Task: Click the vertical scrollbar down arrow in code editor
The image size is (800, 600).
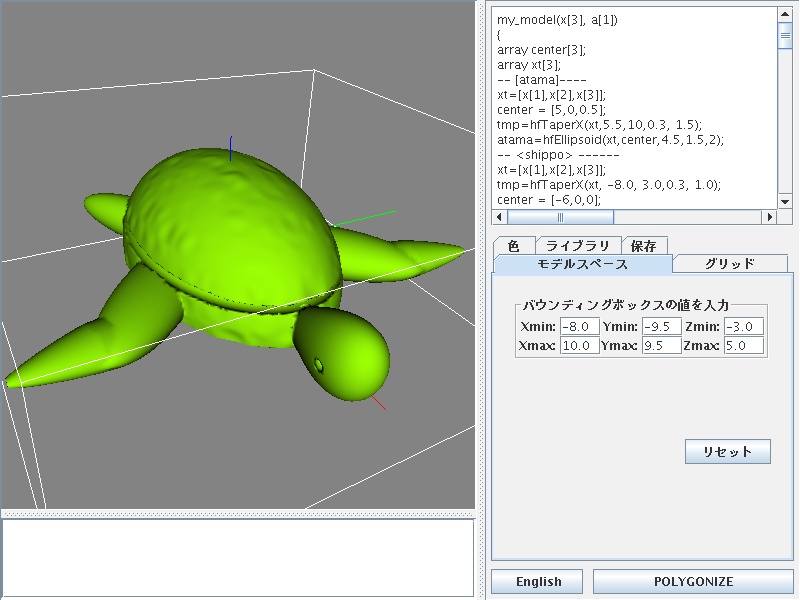Action: click(x=785, y=200)
